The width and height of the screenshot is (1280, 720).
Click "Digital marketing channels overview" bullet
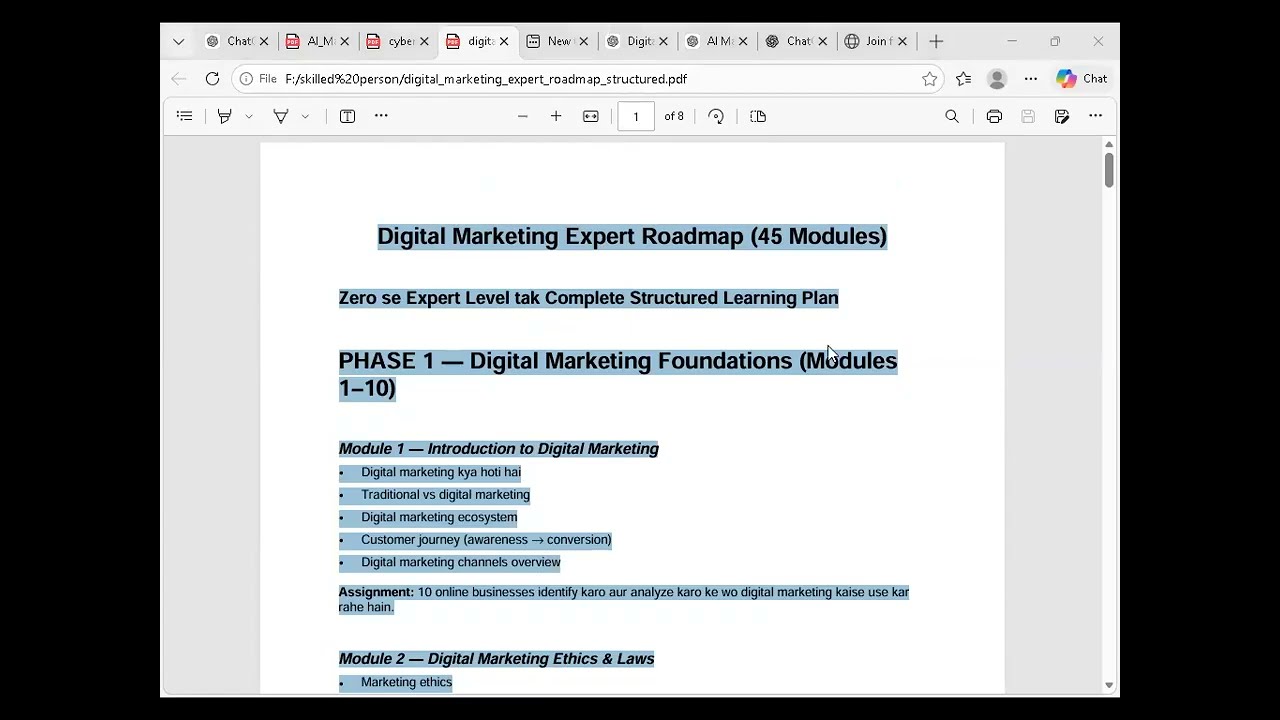pos(461,562)
